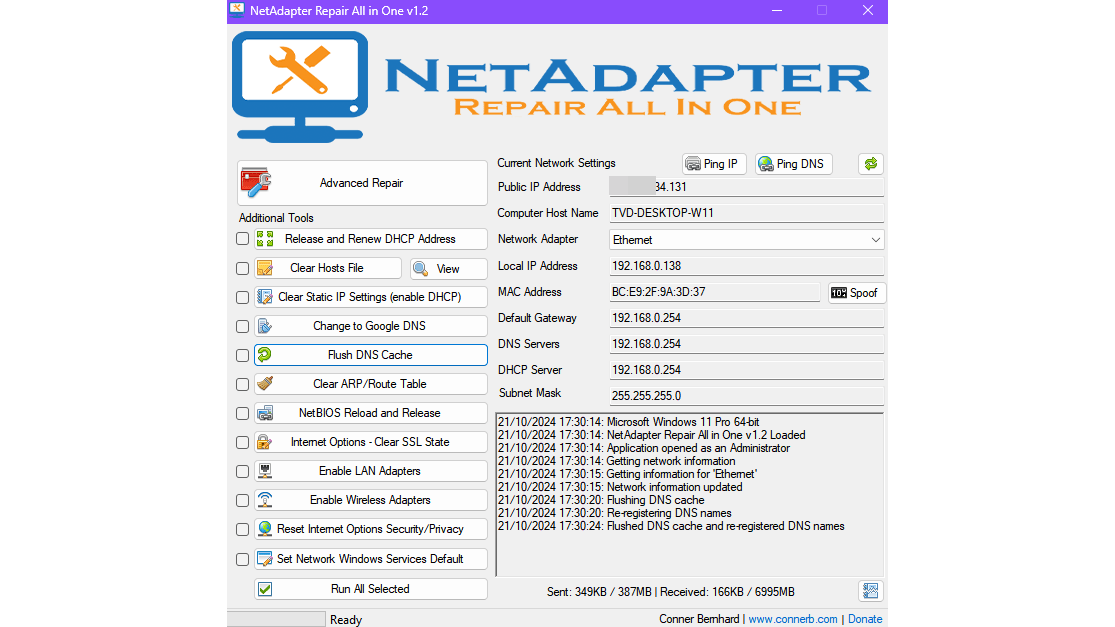The width and height of the screenshot is (1115, 627).
Task: Check the Release and Renew DHCP checkbox
Action: pos(242,239)
